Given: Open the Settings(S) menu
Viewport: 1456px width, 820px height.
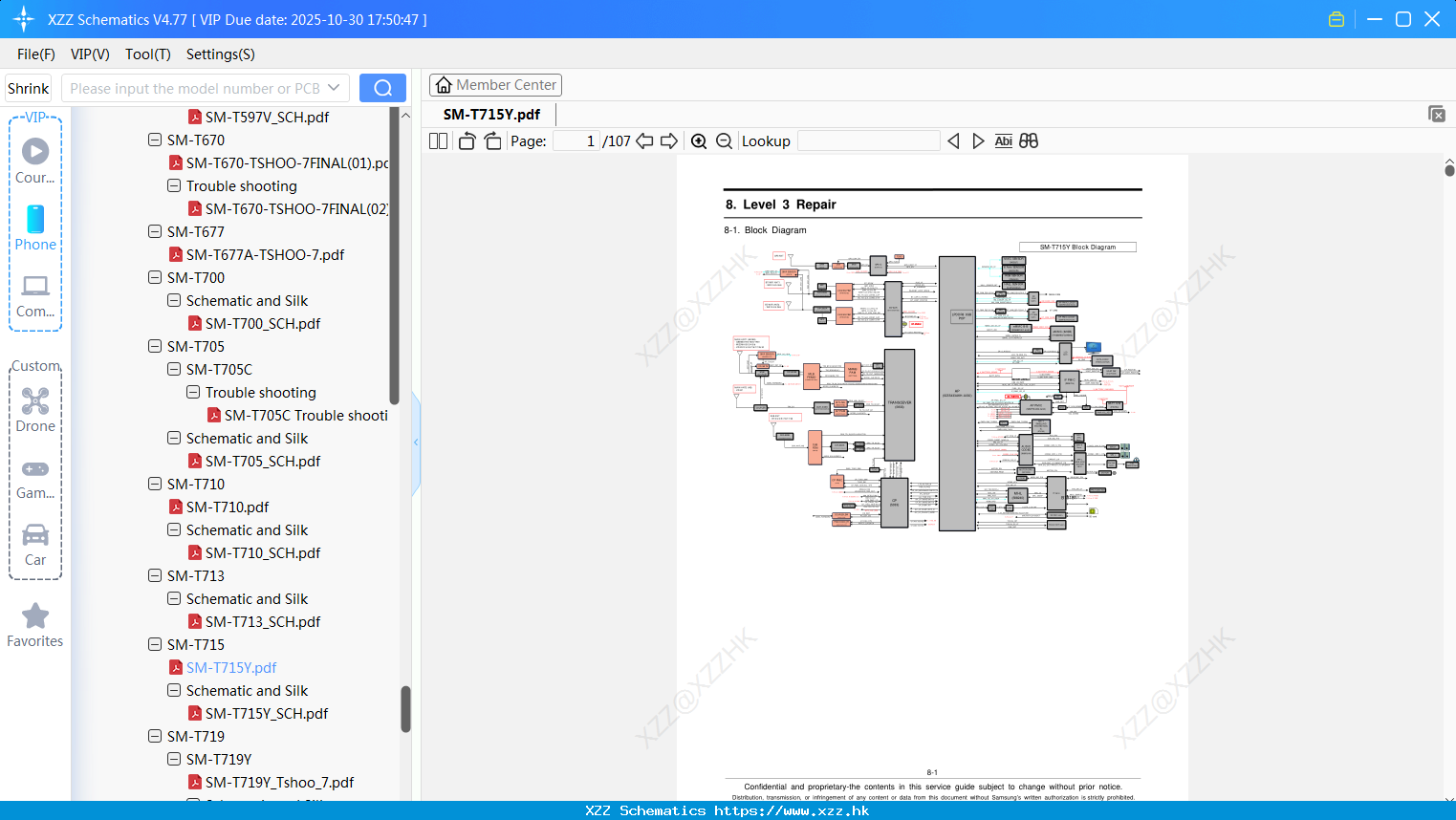Looking at the screenshot, I should click(221, 54).
